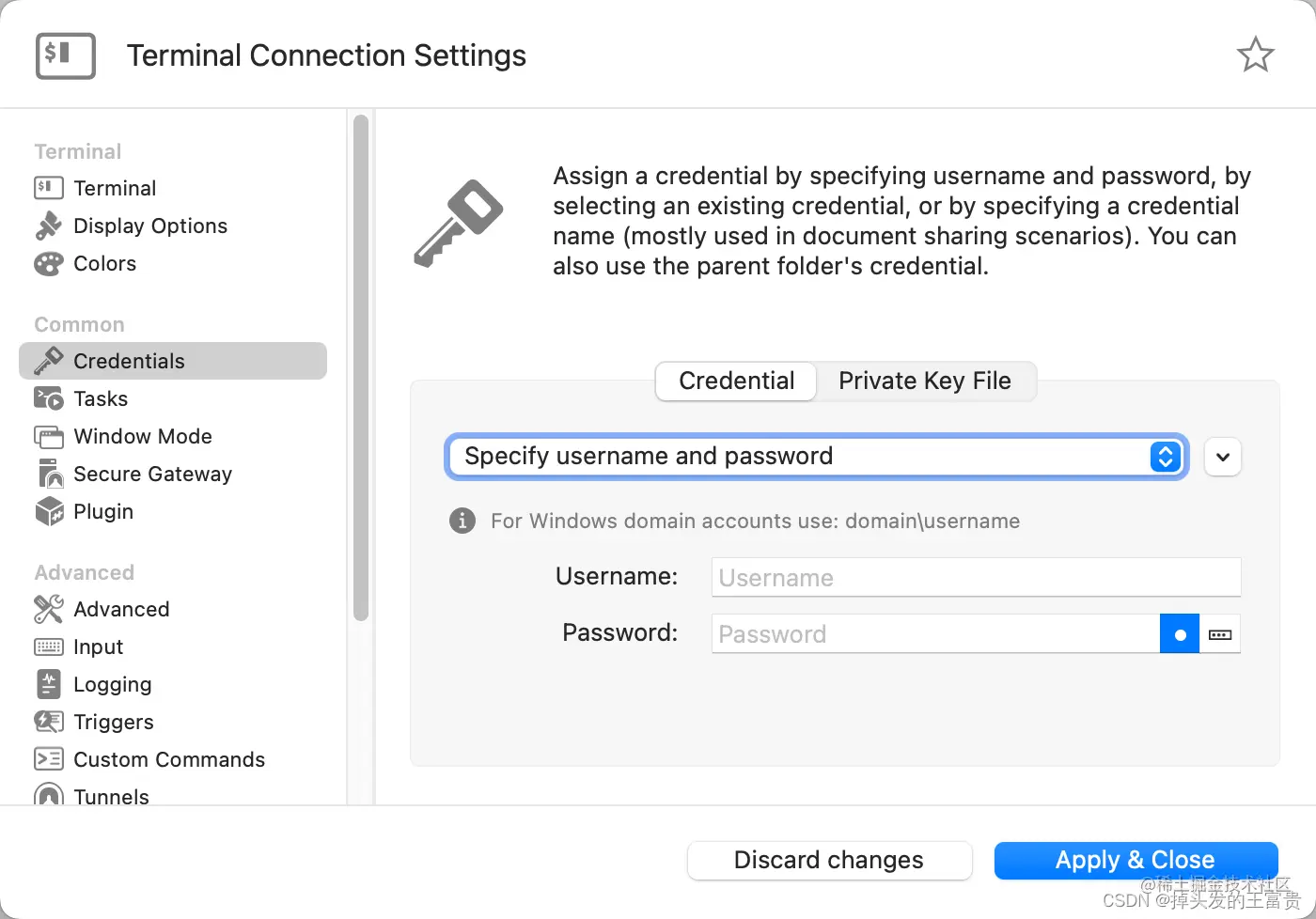
Task: Open Triggers settings in sidebar
Action: tap(113, 722)
